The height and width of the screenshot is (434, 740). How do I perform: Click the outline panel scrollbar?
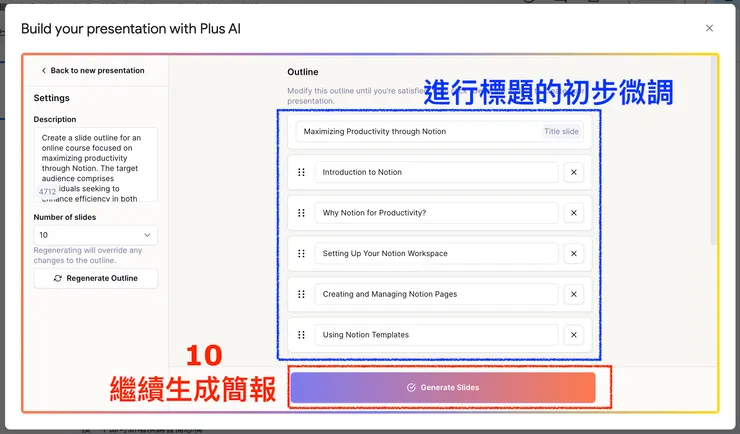(x=714, y=151)
